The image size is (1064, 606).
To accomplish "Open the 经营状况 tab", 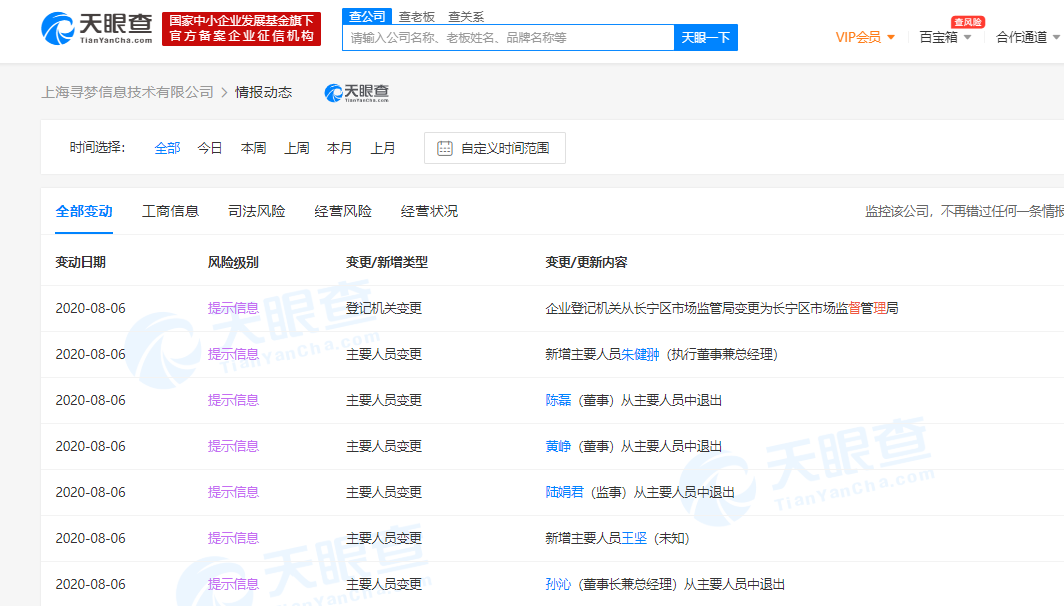I will (x=429, y=211).
